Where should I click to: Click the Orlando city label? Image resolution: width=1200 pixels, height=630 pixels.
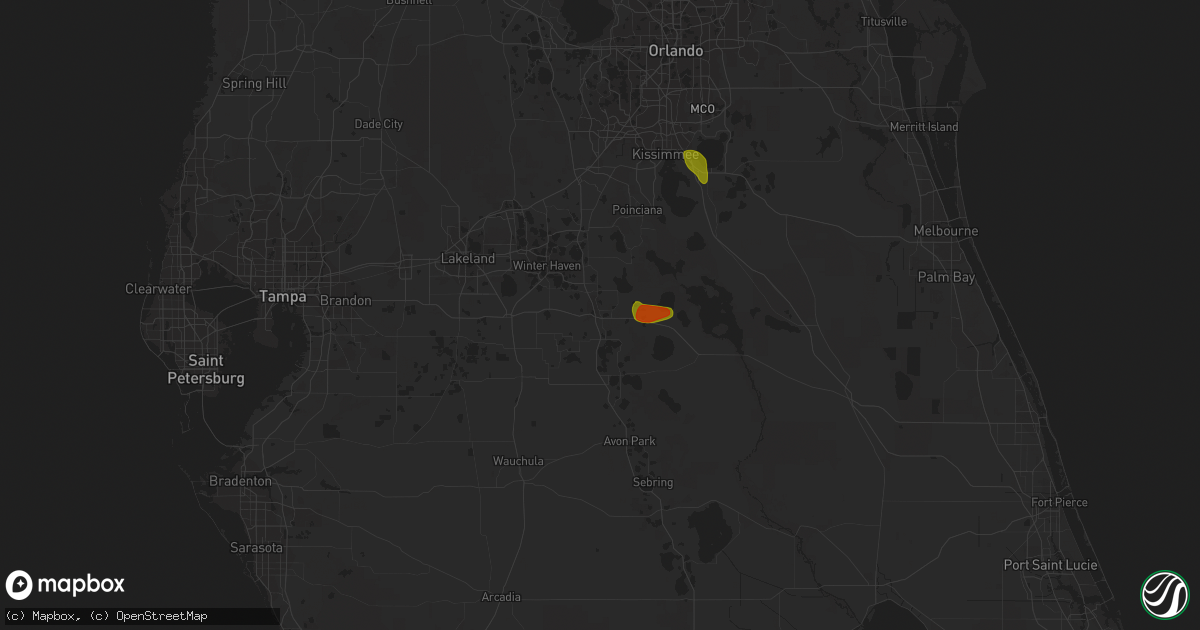(676, 51)
